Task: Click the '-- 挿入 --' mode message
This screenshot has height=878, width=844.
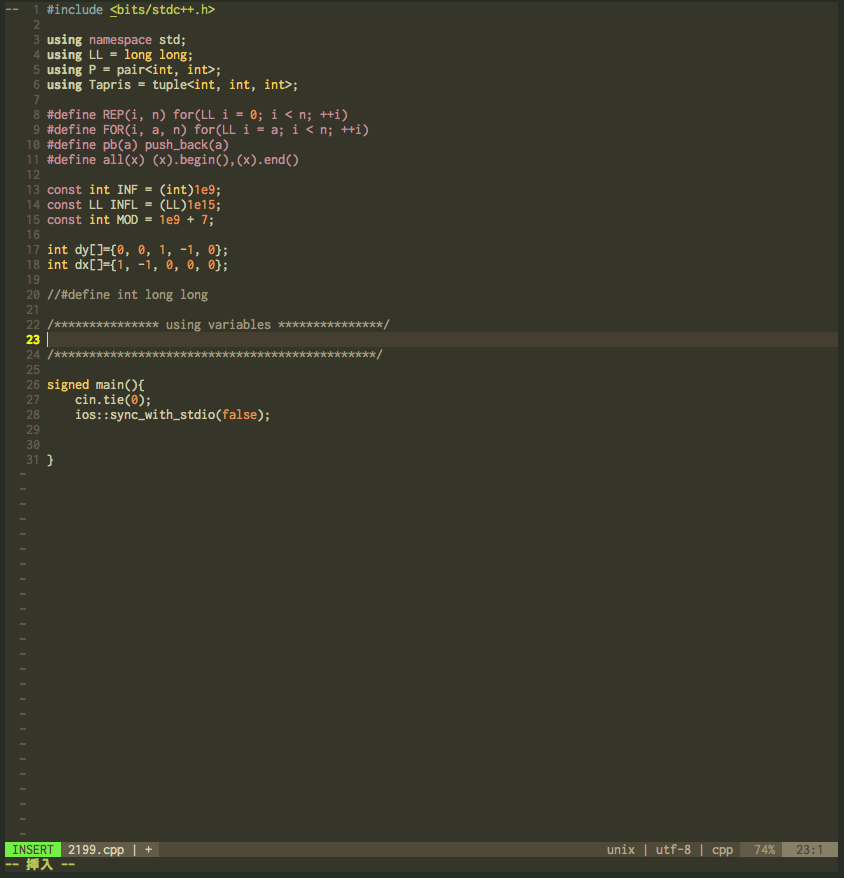Action: pos(40,865)
